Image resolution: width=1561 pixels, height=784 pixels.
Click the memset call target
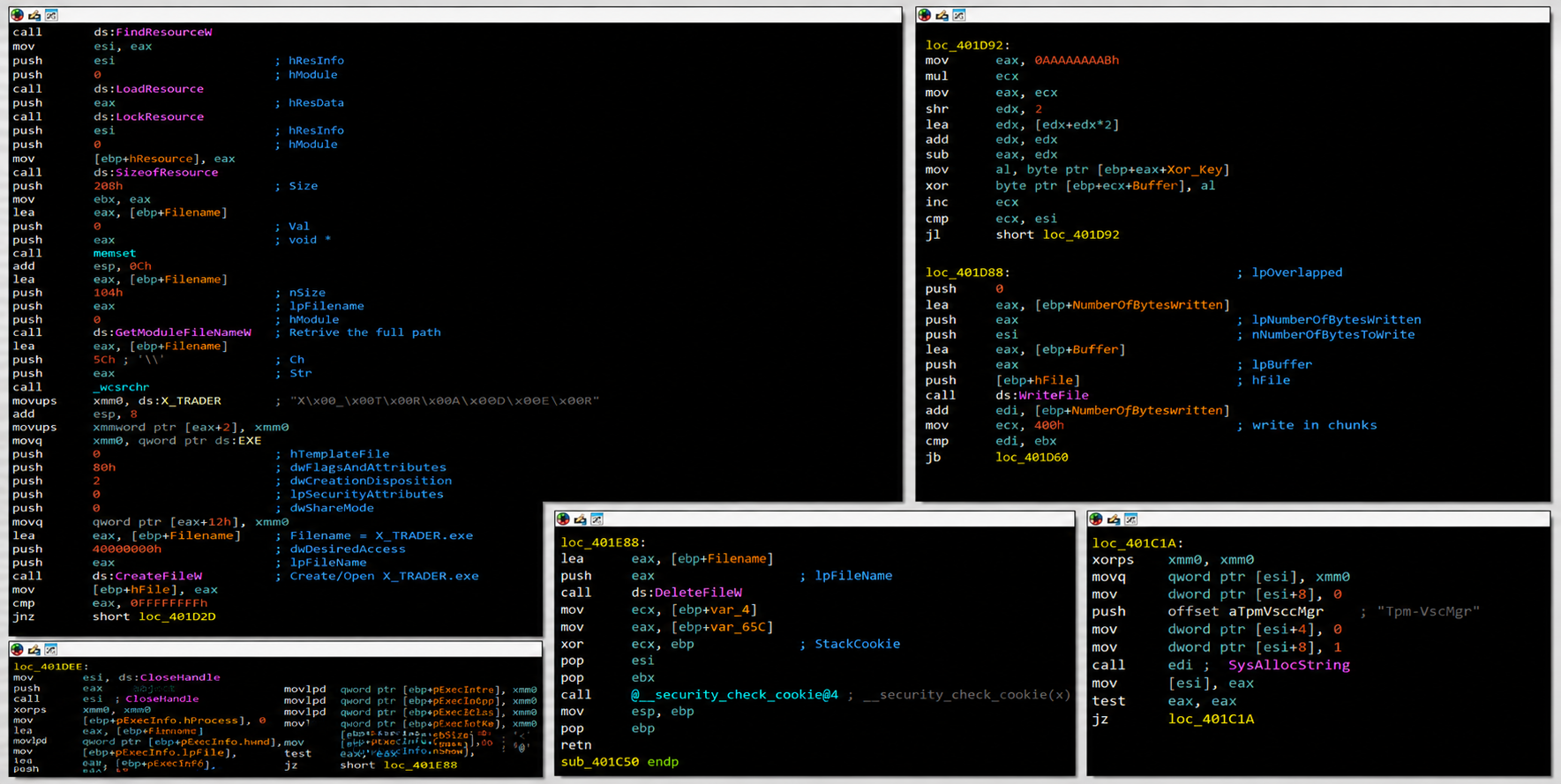click(115, 253)
